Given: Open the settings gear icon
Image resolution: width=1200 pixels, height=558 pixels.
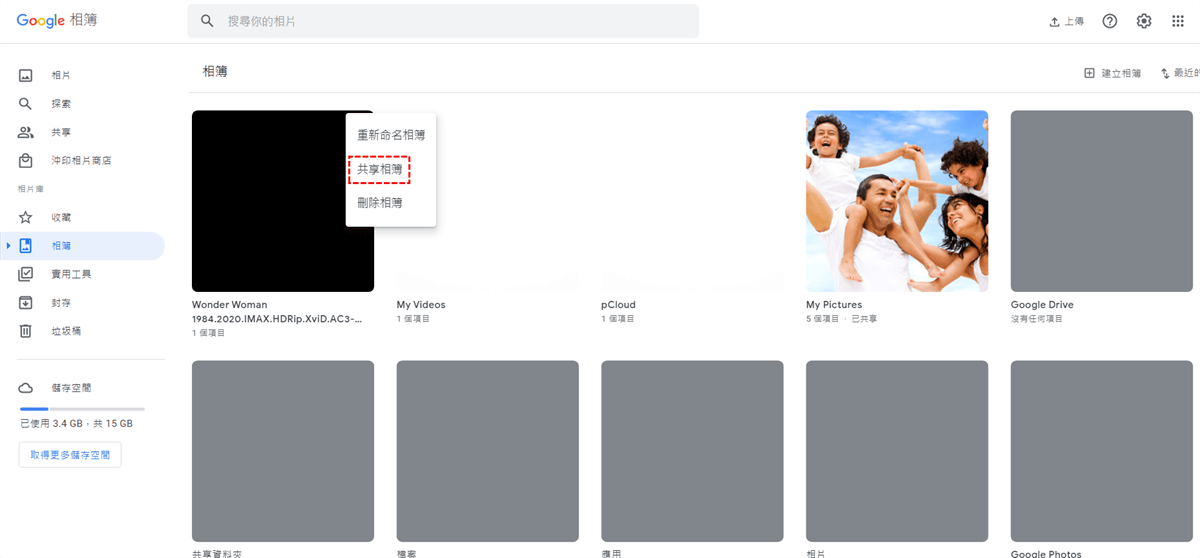Looking at the screenshot, I should pyautogui.click(x=1144, y=21).
